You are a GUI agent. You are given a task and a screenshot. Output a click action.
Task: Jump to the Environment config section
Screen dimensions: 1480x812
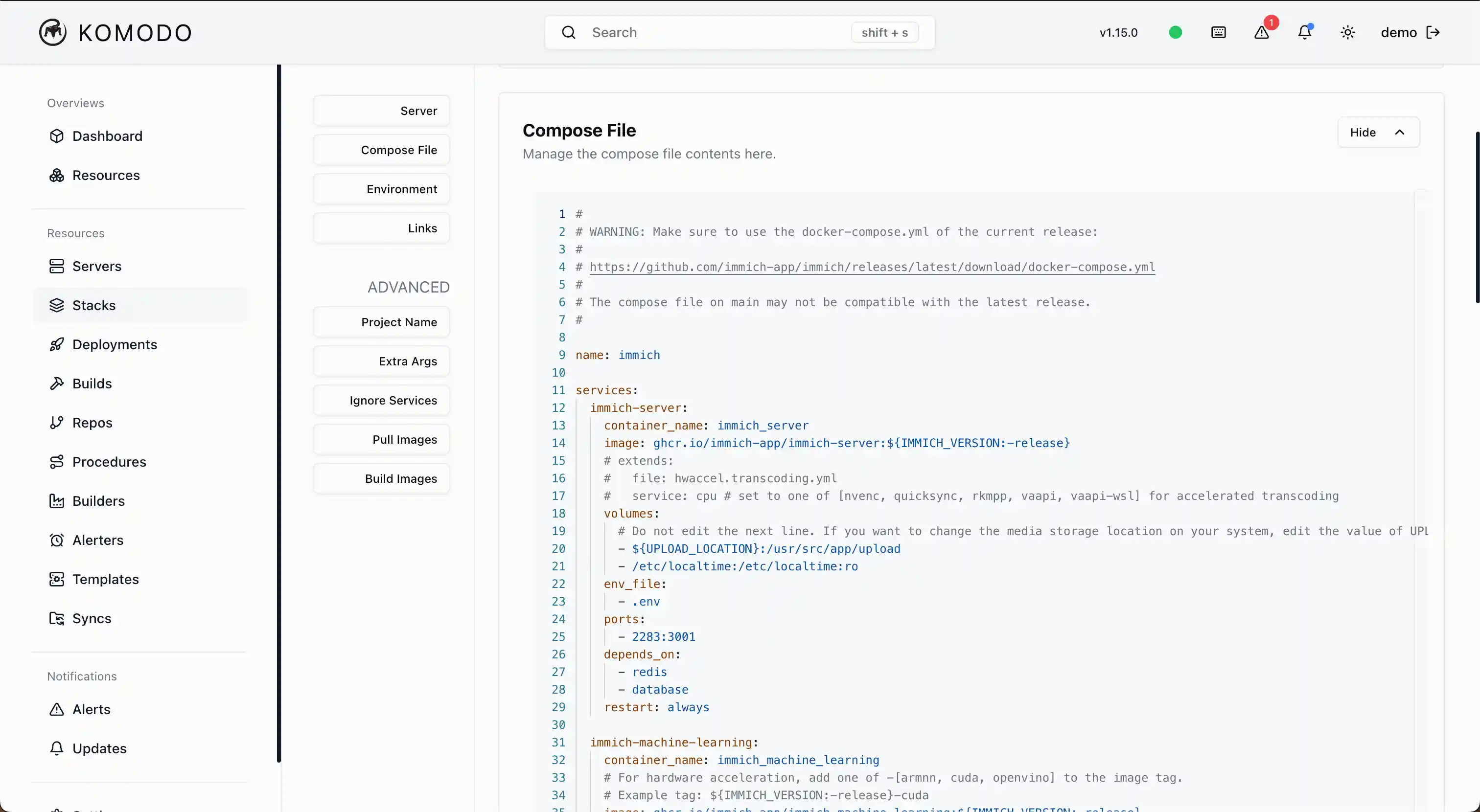pos(381,189)
